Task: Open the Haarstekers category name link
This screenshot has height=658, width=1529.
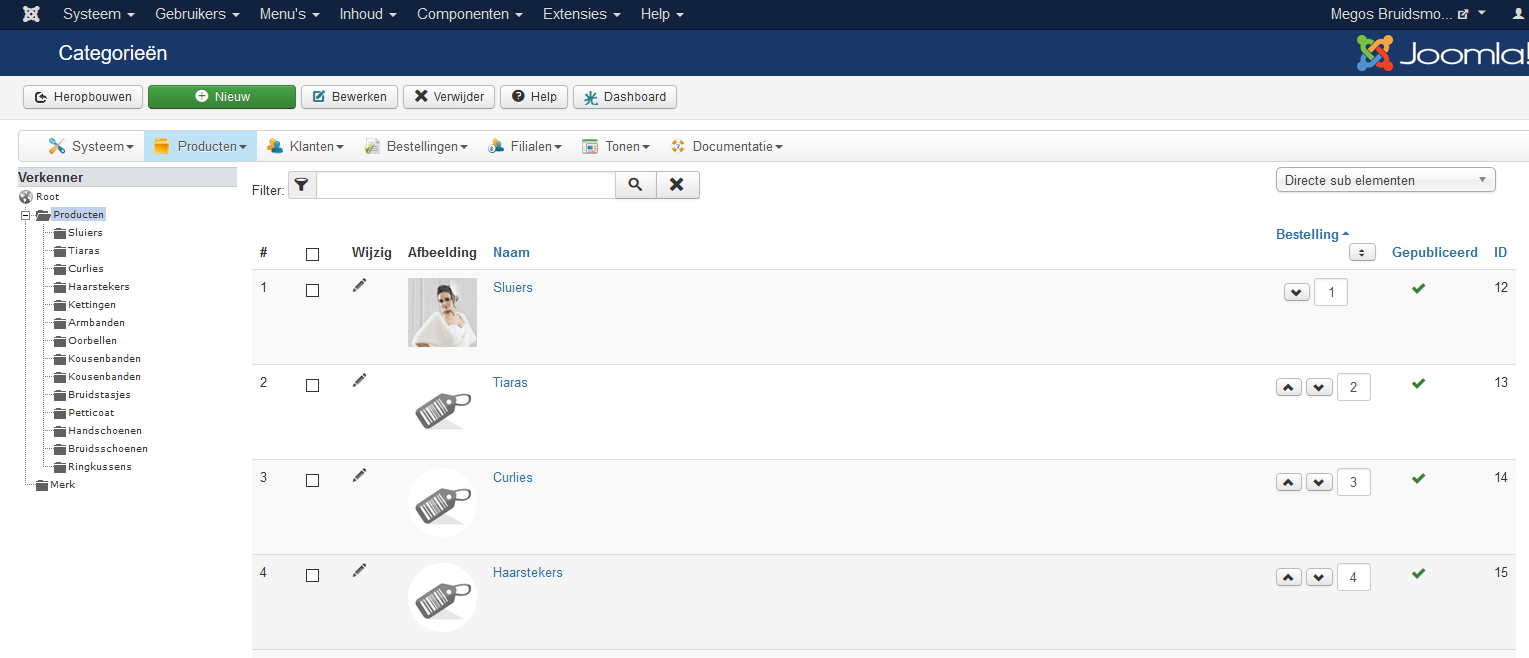Action: pos(528,572)
